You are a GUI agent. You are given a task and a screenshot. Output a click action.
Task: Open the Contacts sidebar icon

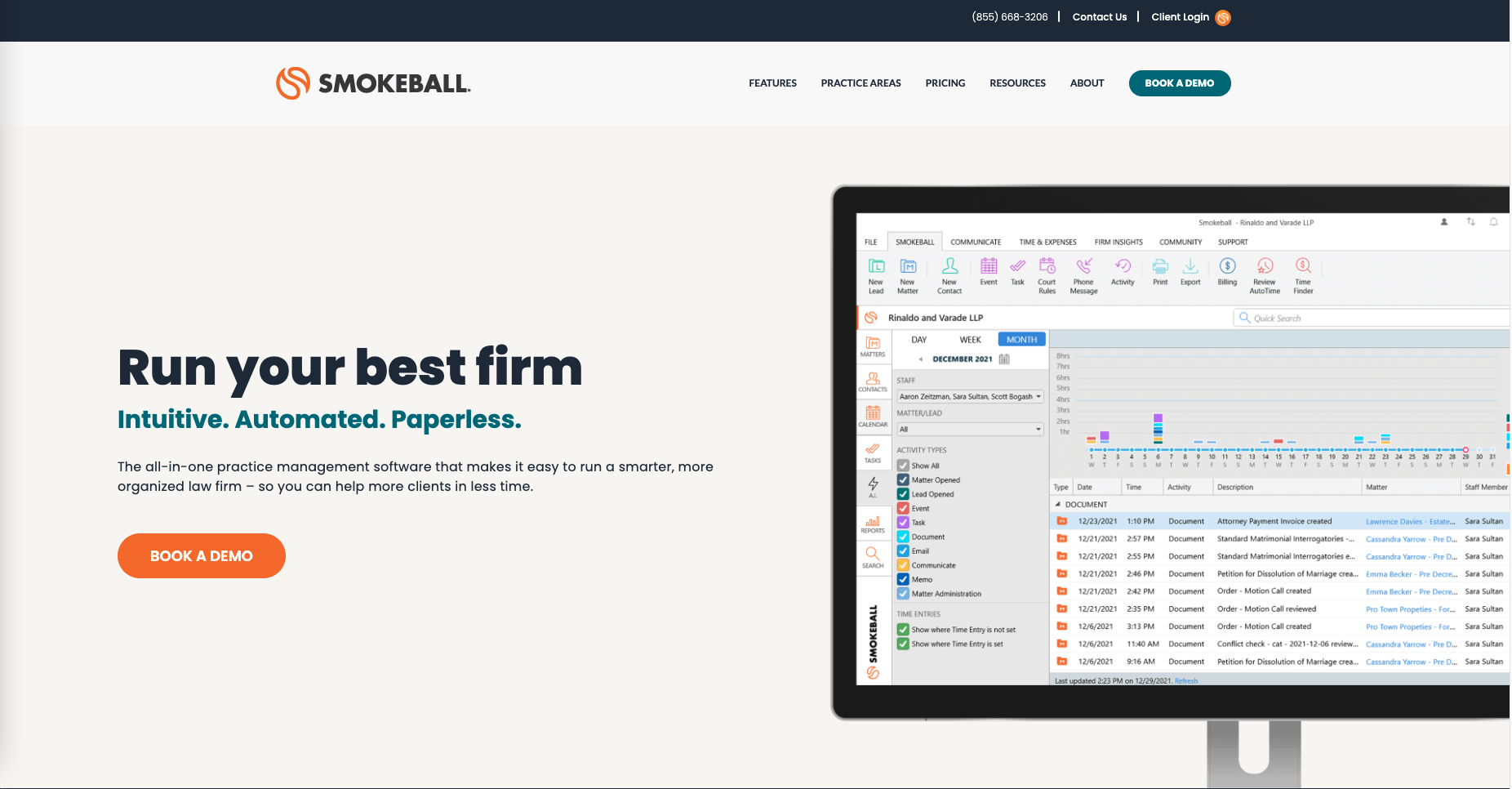pyautogui.click(x=873, y=382)
